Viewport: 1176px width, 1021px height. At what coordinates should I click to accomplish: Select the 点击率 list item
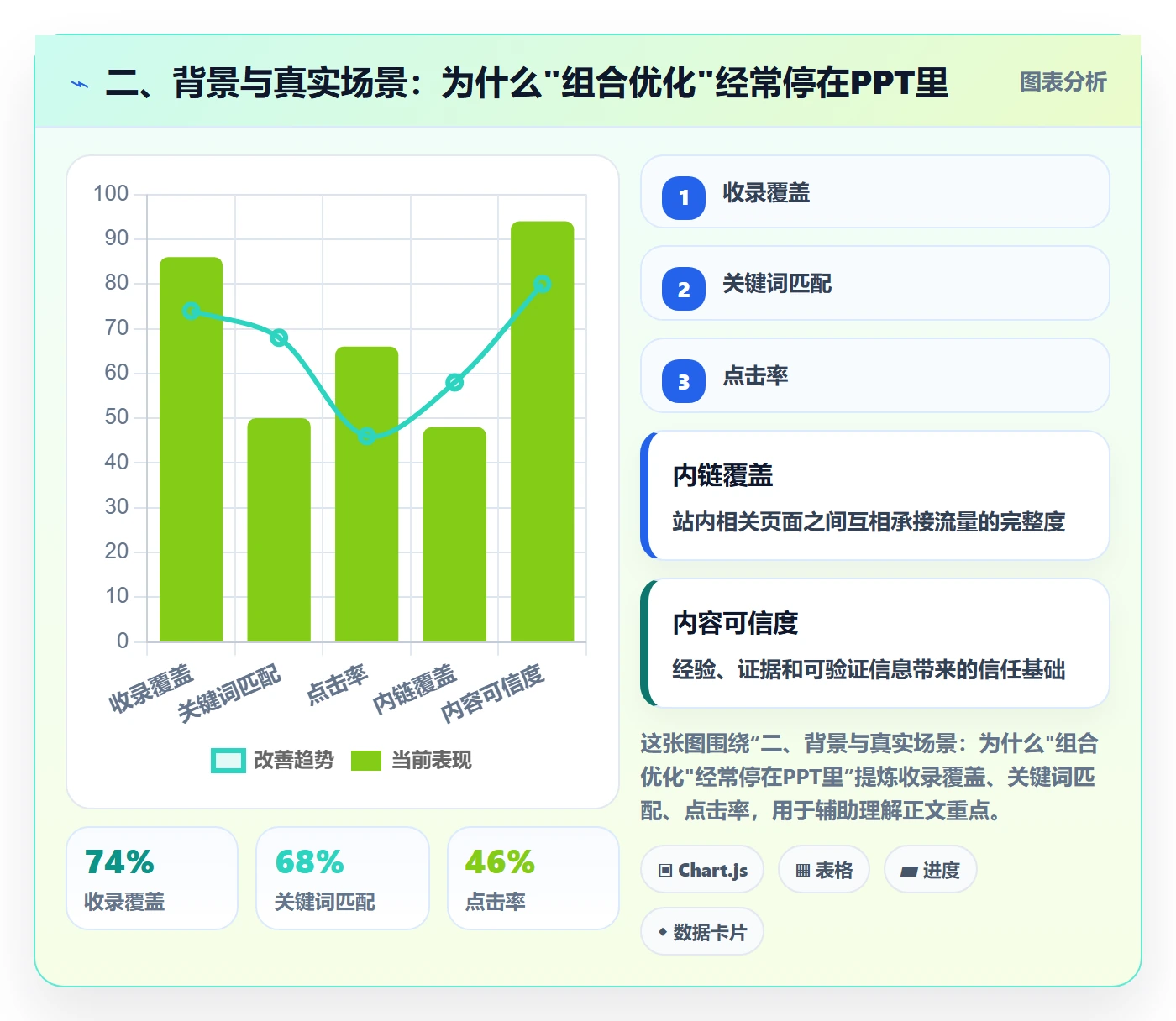[875, 375]
